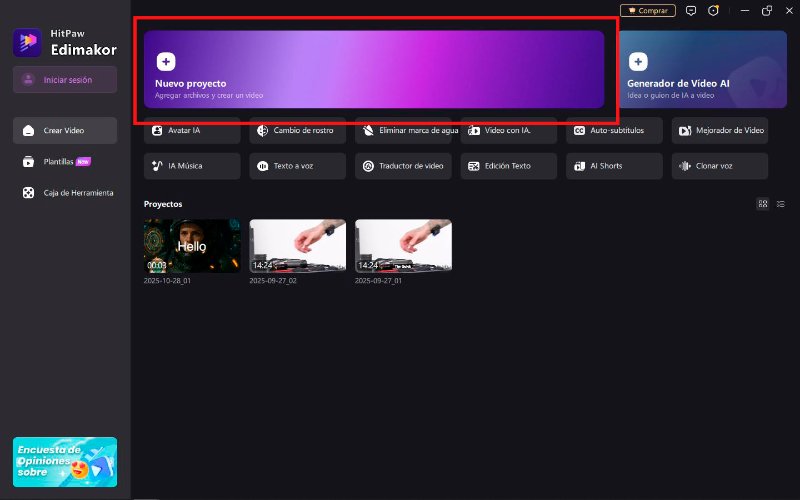The image size is (800, 500).
Task: Open the Clonar voz tool
Action: 720,166
